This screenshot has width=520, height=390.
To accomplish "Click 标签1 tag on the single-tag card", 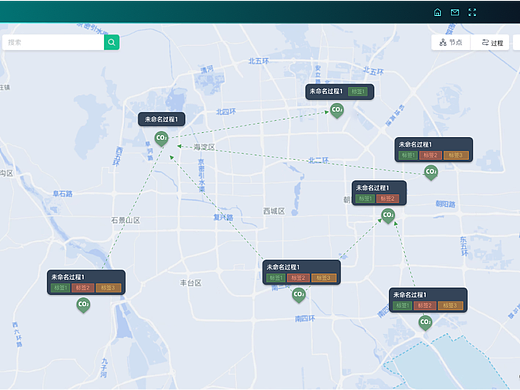I will [358, 92].
